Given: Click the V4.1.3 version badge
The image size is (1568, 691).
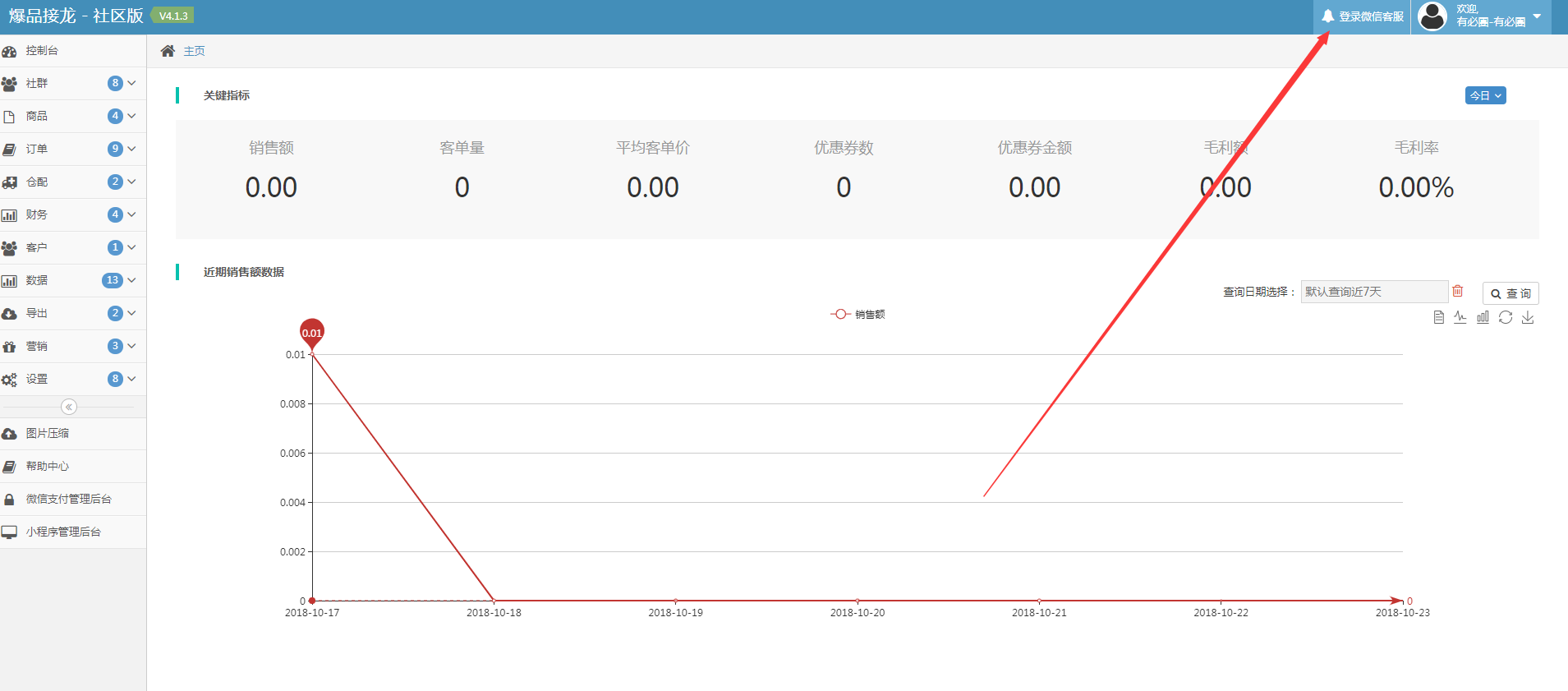Looking at the screenshot, I should 173,16.
